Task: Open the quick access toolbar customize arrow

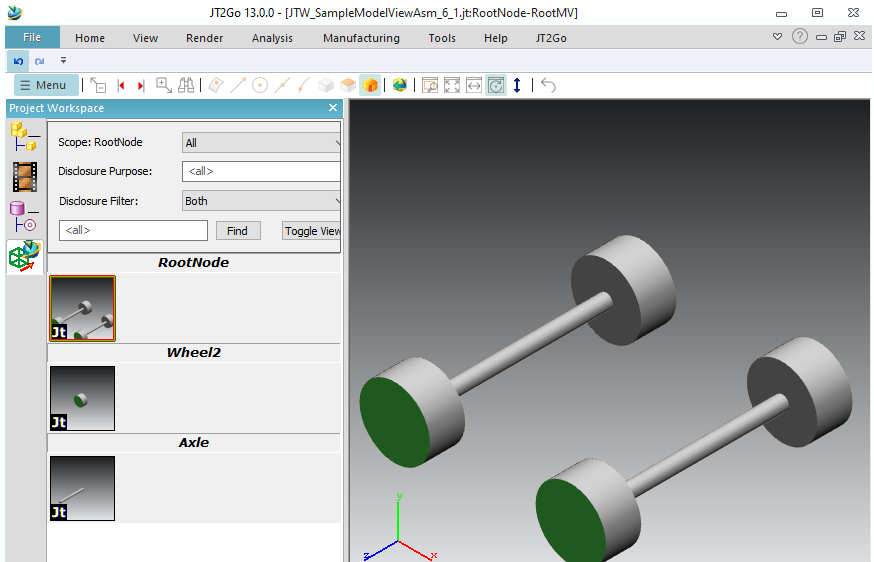Action: click(x=63, y=61)
